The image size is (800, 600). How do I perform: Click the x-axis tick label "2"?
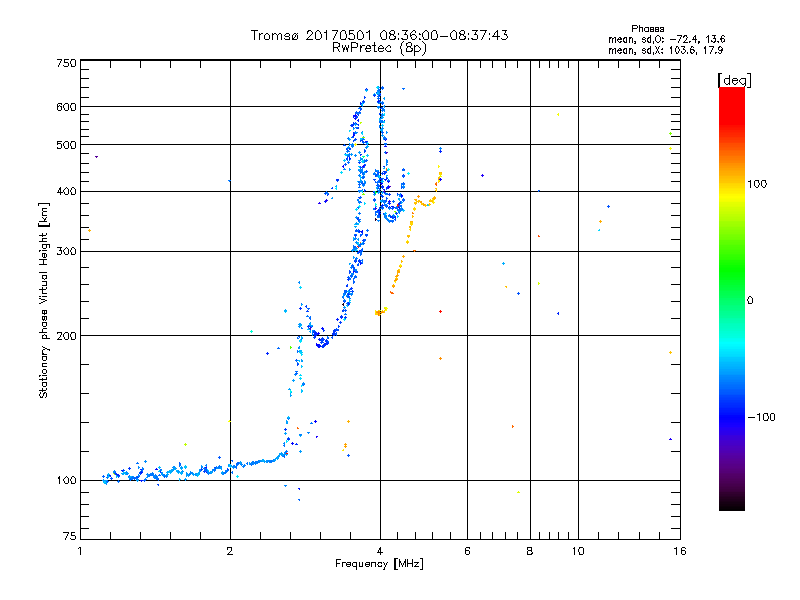tap(230, 551)
